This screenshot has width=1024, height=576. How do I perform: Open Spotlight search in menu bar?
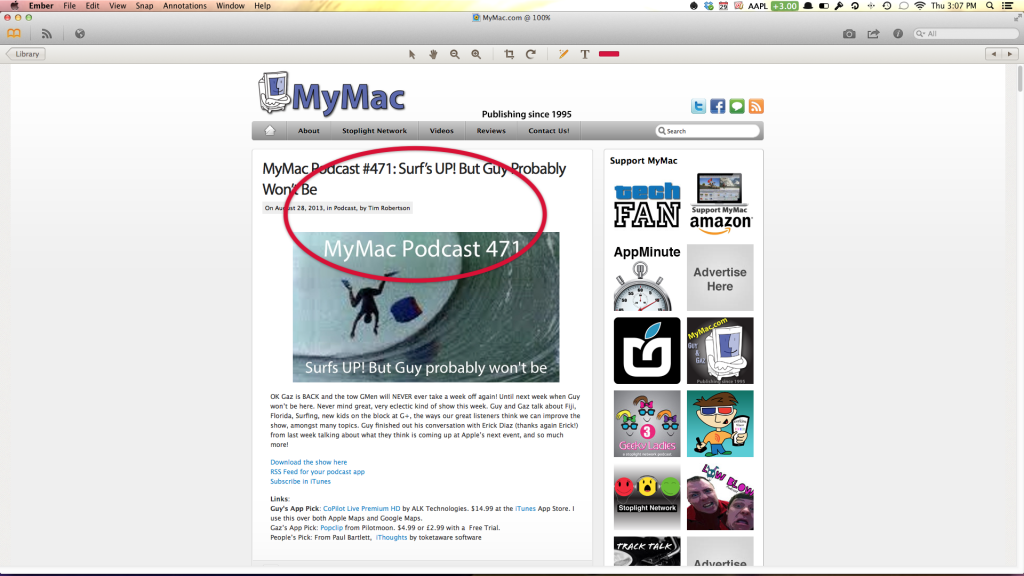click(x=990, y=6)
